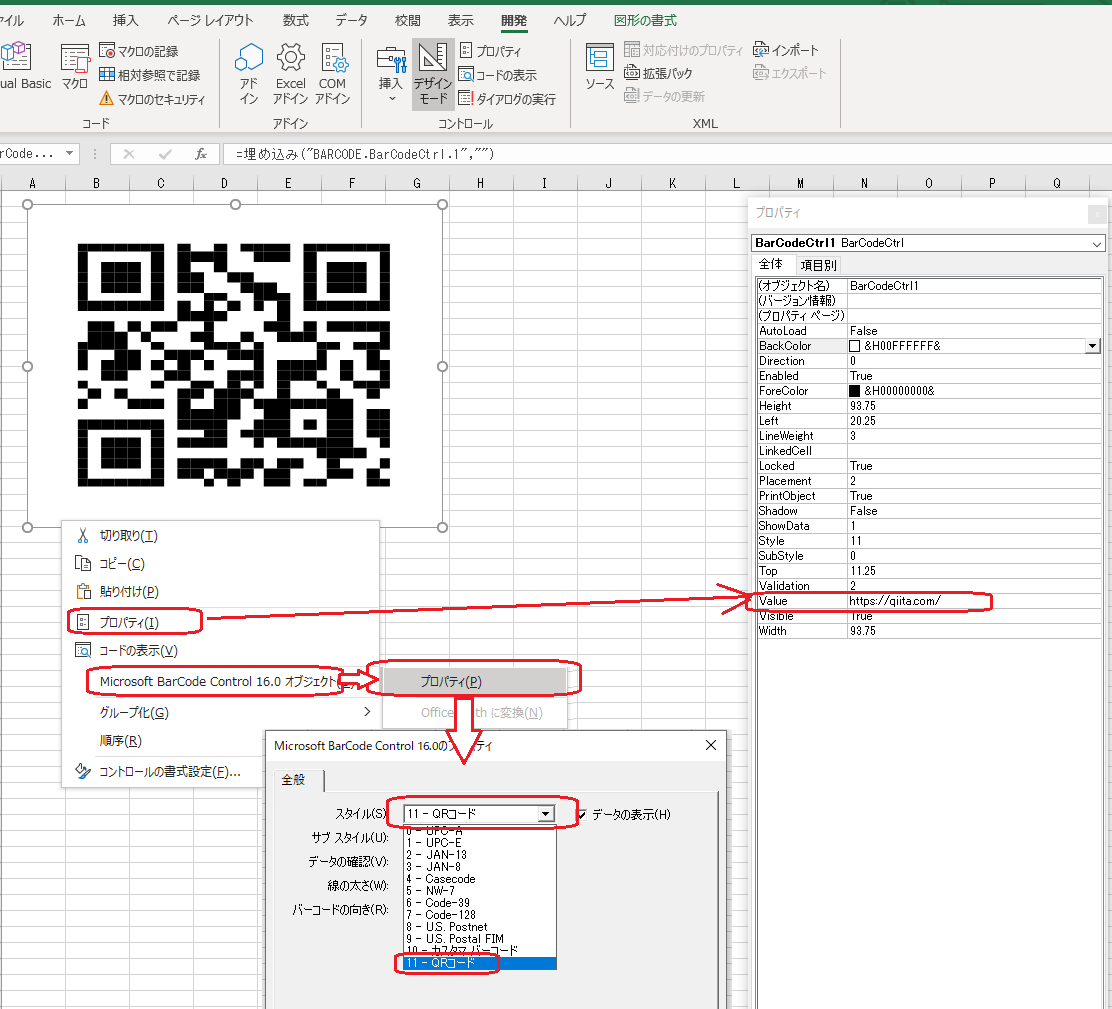Close the Properties (プロパティ) window

[x=1096, y=213]
